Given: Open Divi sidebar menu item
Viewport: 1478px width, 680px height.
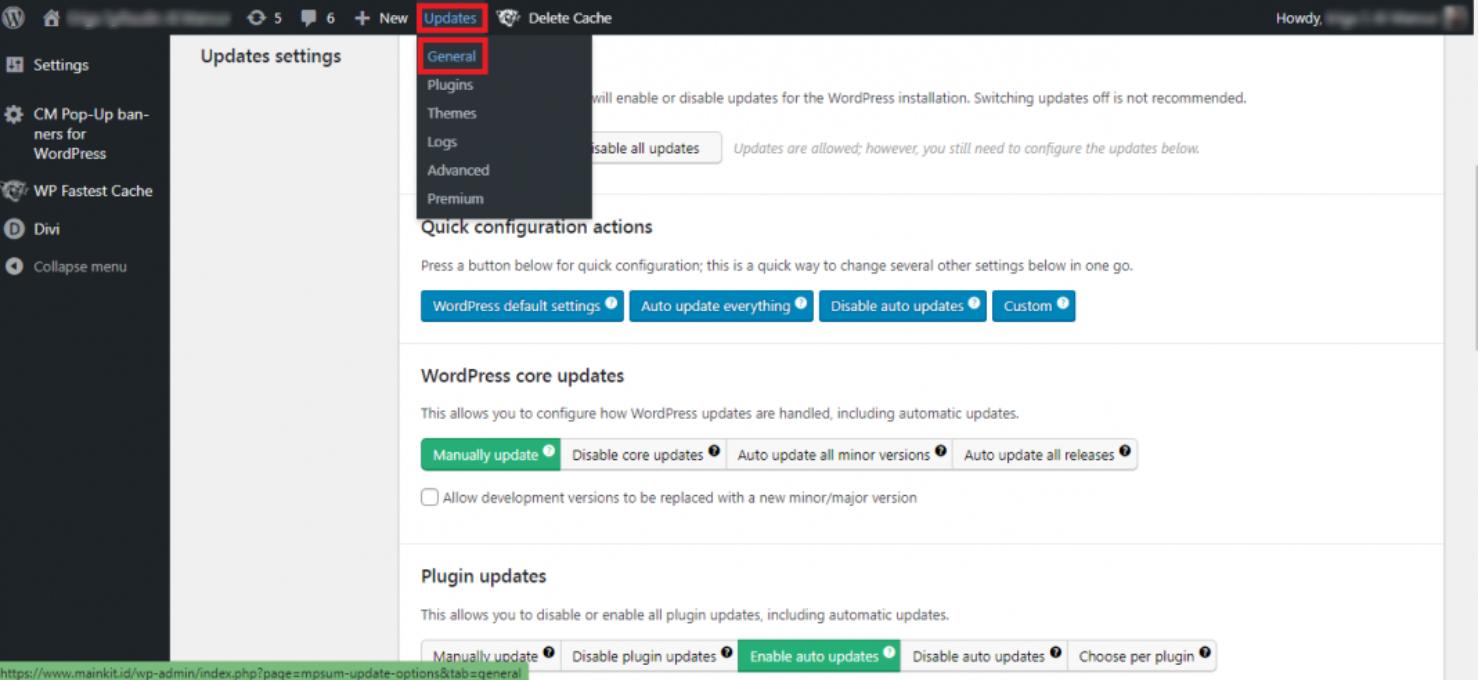Looking at the screenshot, I should pos(47,229).
